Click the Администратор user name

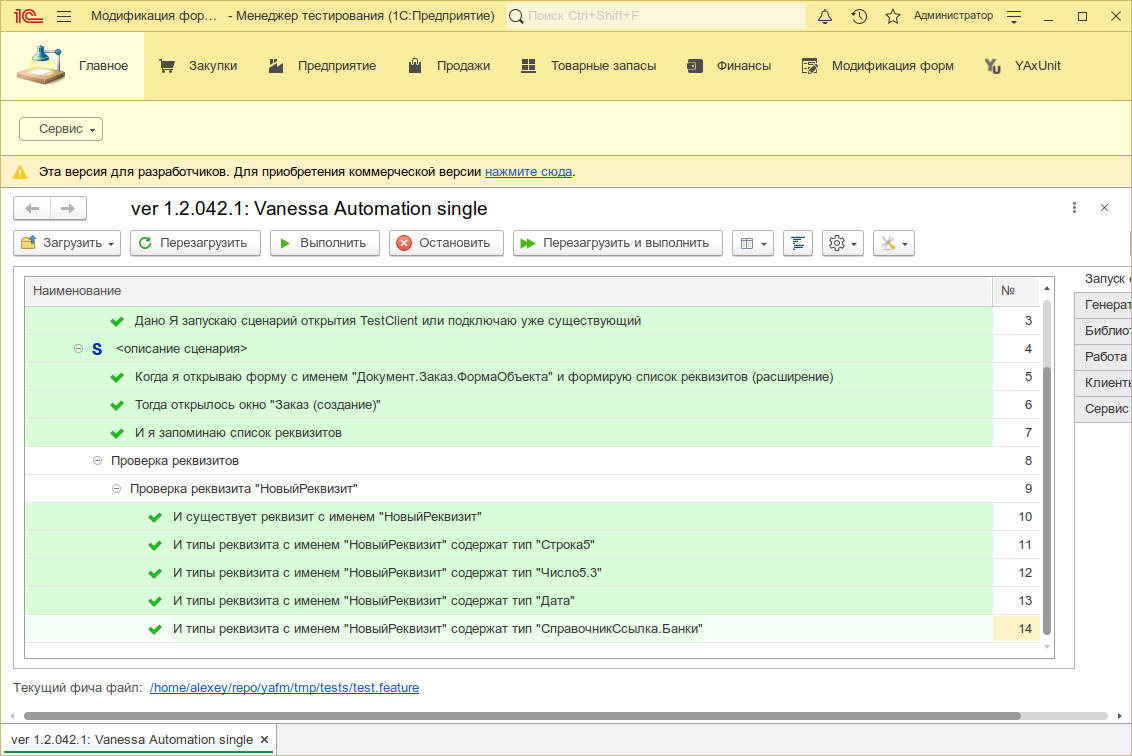(x=953, y=16)
